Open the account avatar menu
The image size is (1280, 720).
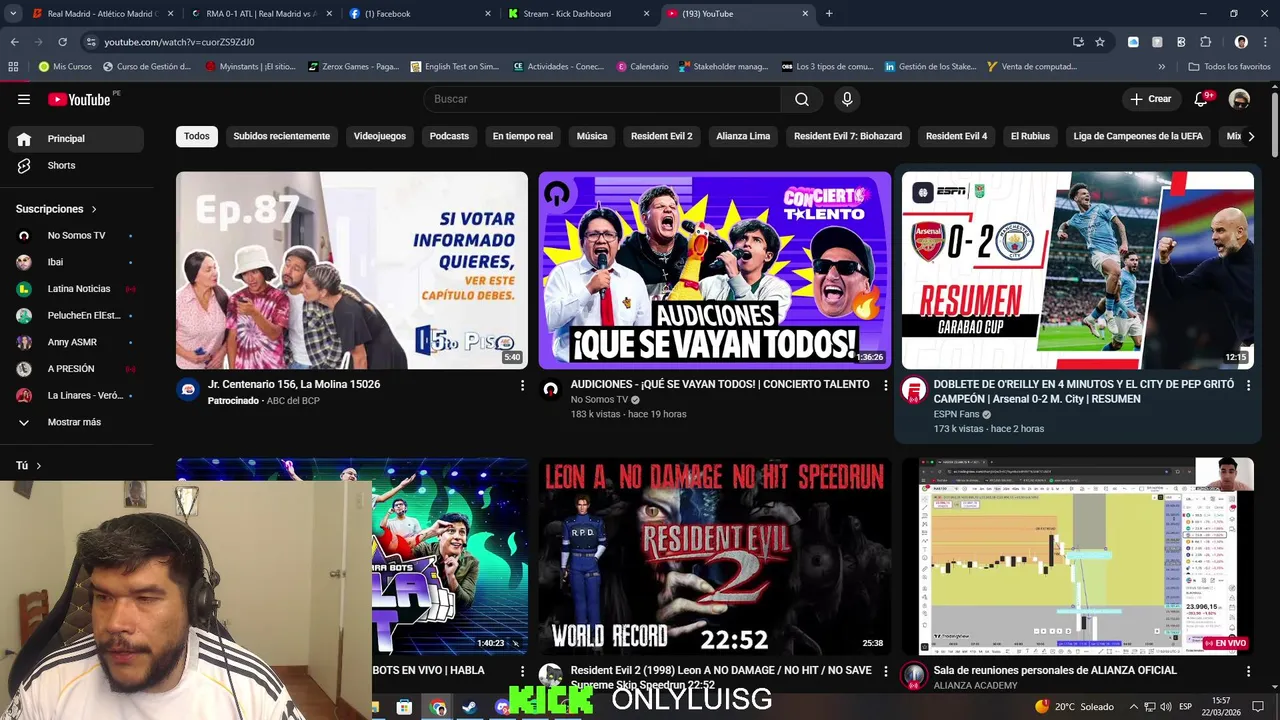click(x=1239, y=99)
